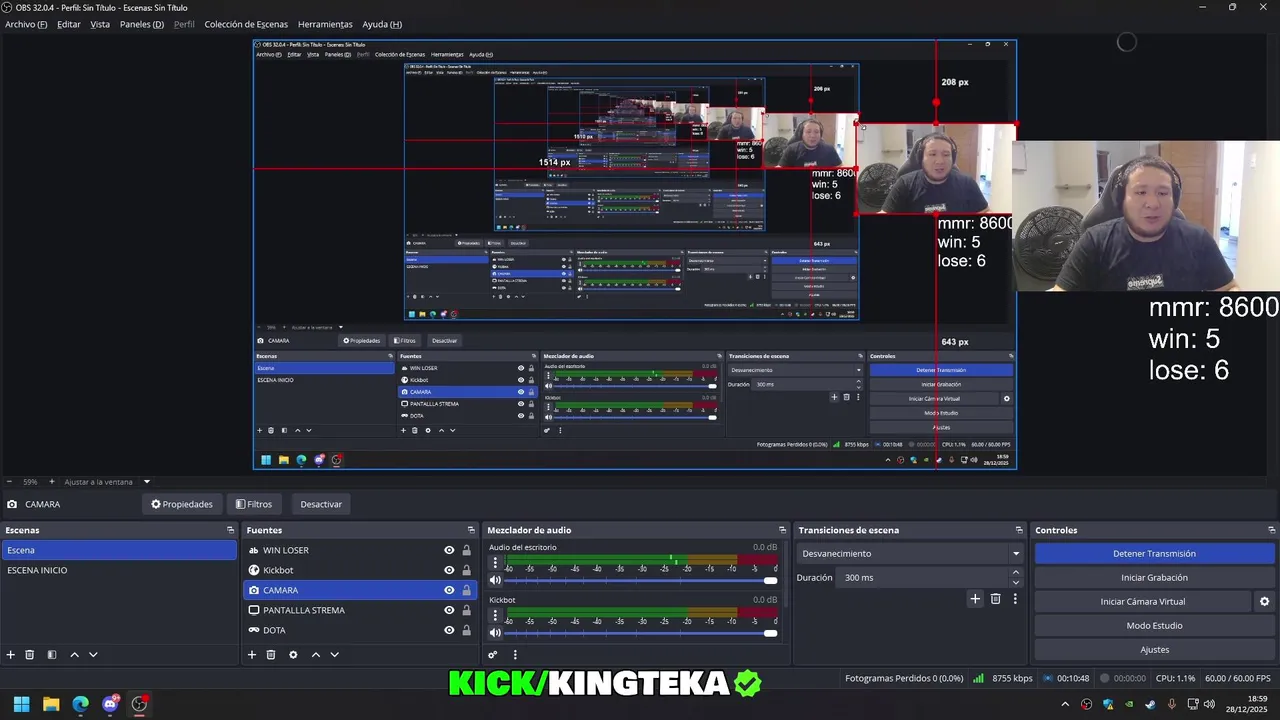Open transition properties three-dot menu
This screenshot has width=1280, height=720.
[1015, 599]
